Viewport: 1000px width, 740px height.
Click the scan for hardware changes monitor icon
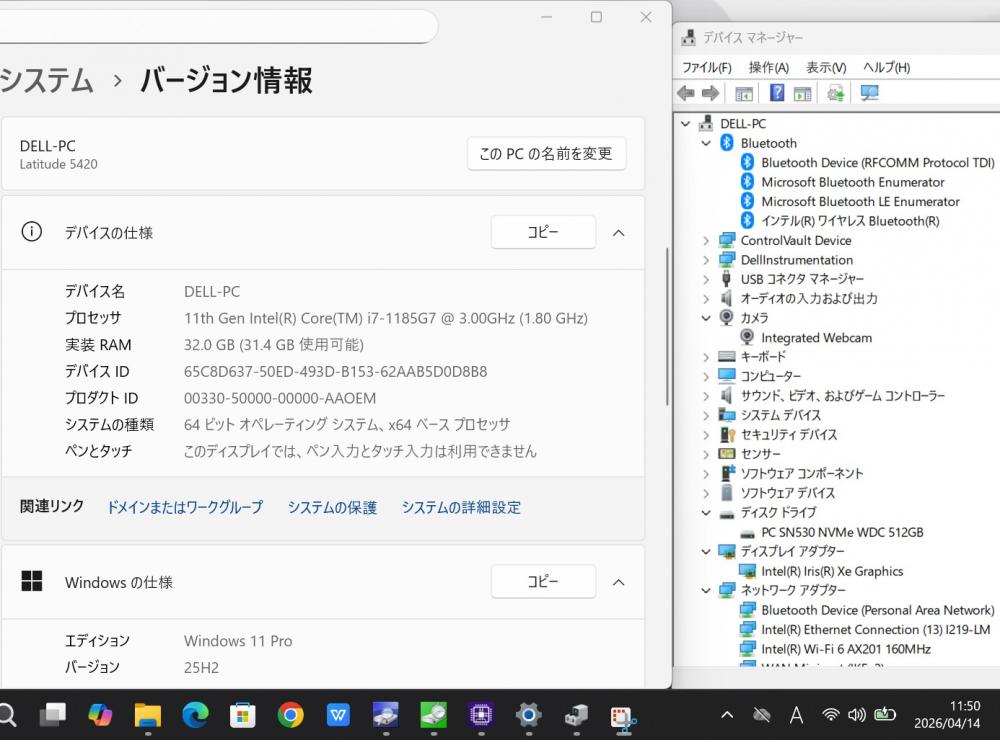(x=869, y=93)
